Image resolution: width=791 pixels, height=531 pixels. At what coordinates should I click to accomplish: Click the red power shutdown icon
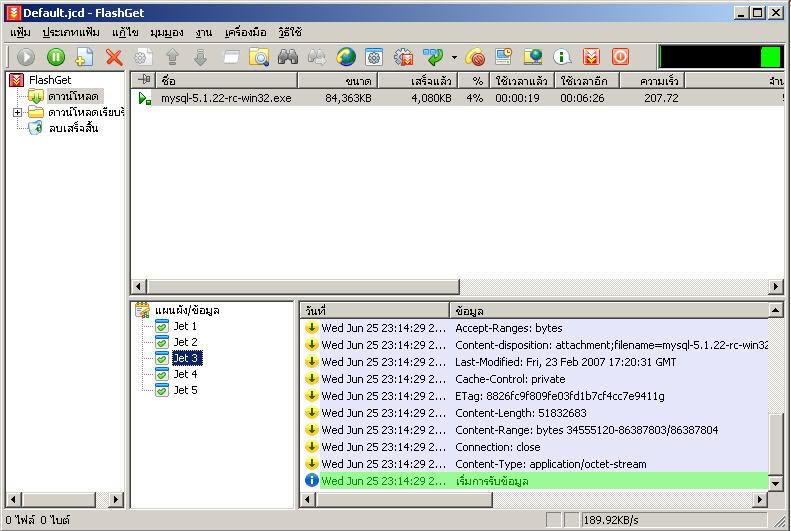point(620,57)
